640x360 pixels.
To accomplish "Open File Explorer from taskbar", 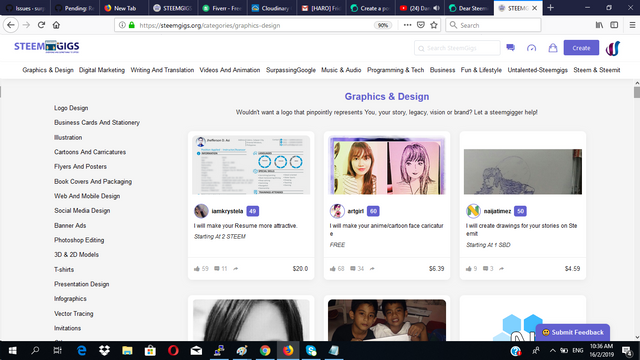I will tap(127, 351).
